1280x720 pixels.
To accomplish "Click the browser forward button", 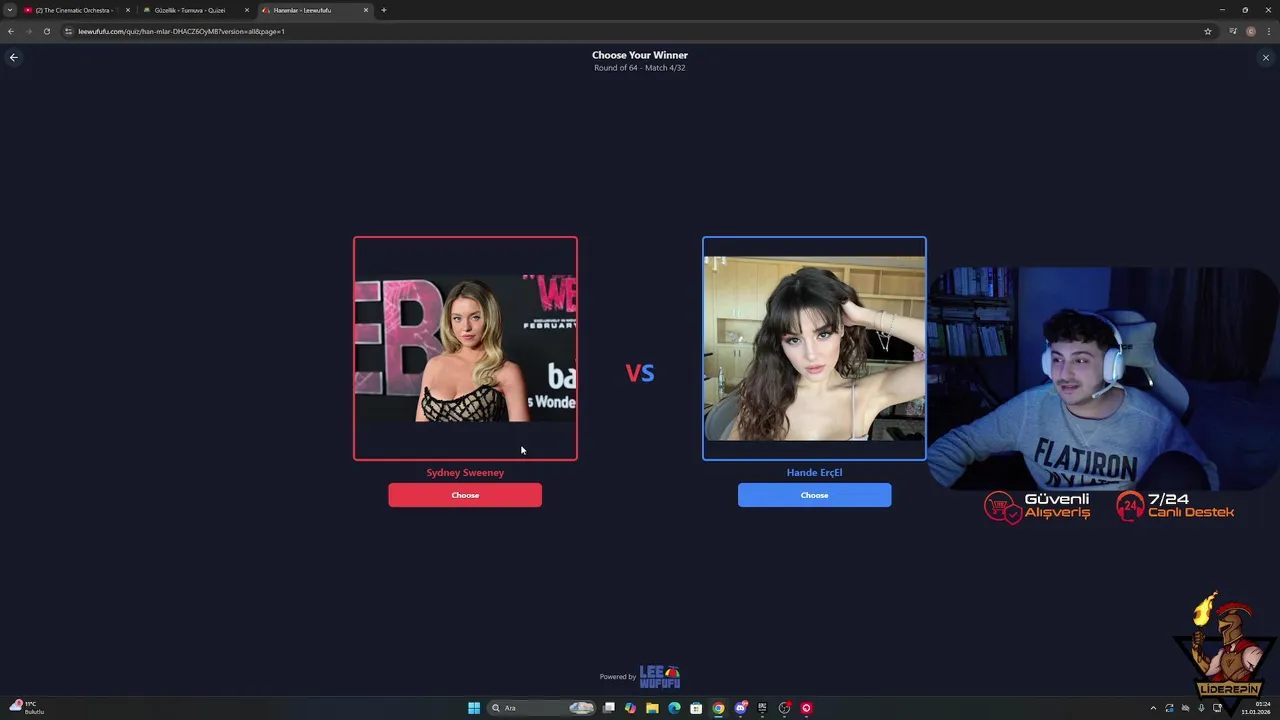I will tap(28, 31).
